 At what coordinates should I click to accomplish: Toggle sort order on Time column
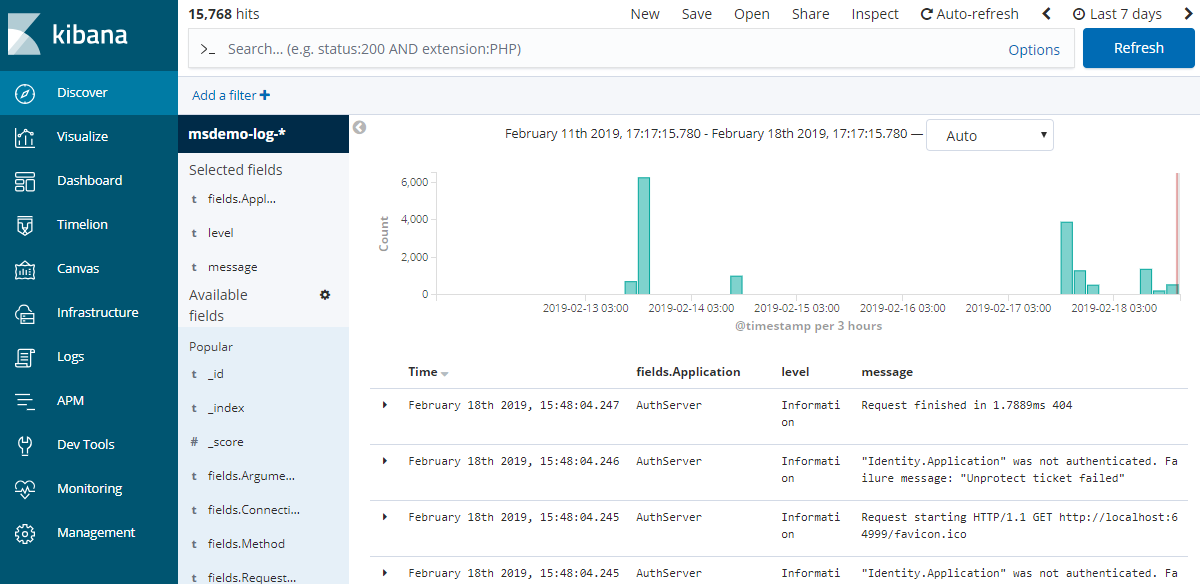point(428,371)
